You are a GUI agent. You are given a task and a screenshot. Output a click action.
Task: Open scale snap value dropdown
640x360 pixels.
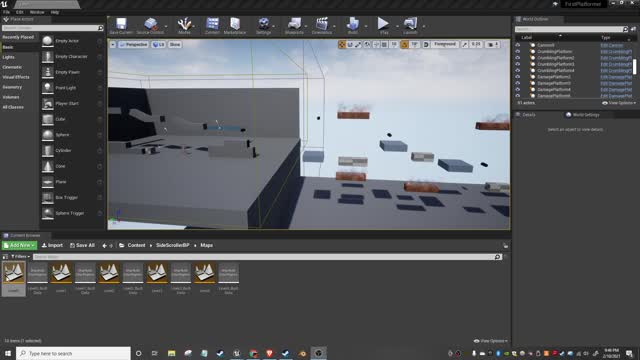(x=476, y=44)
